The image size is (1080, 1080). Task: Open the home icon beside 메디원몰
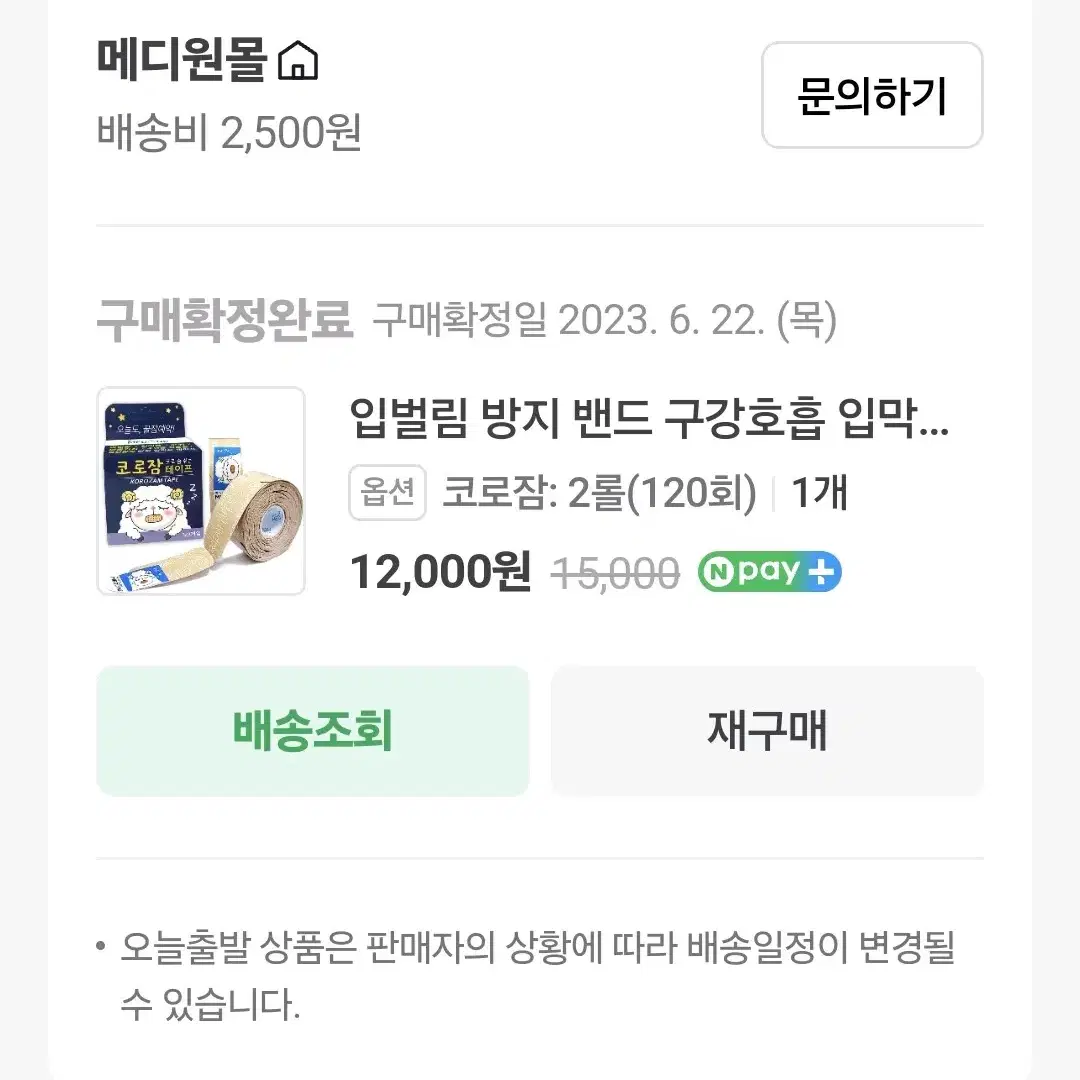pyautogui.click(x=298, y=60)
